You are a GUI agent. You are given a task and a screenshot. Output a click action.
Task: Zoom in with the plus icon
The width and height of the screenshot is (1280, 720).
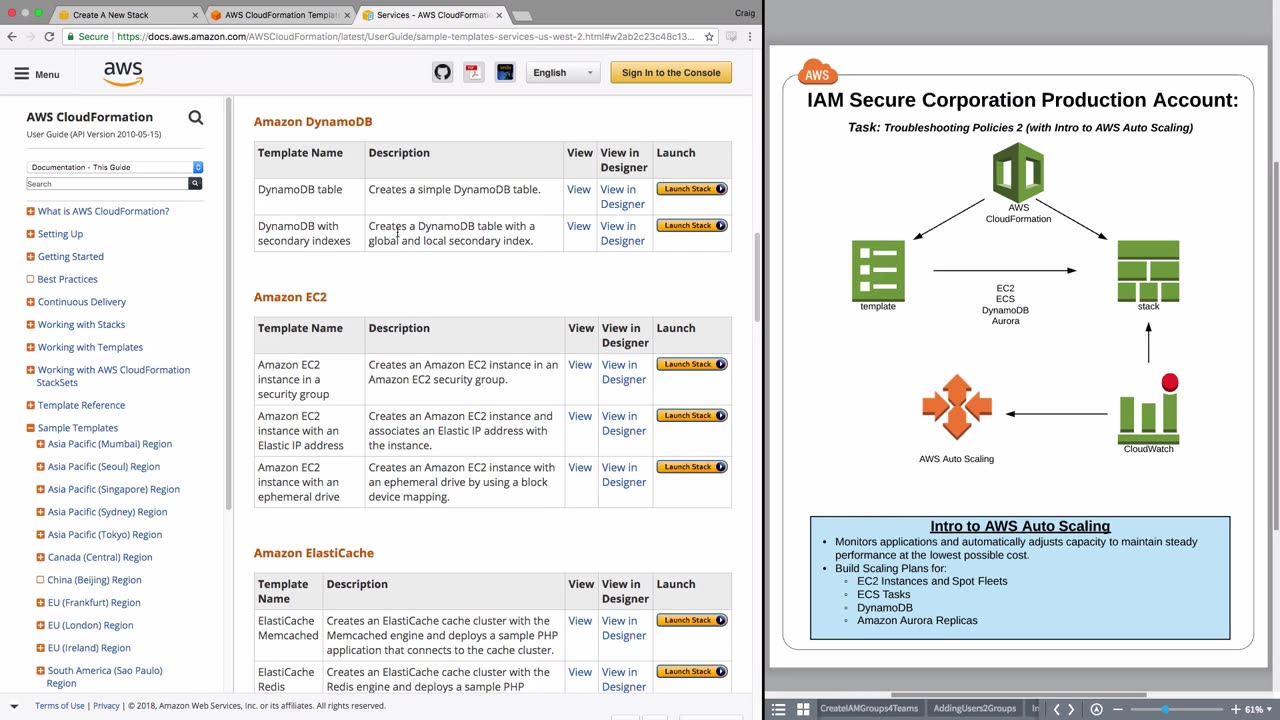point(1234,709)
